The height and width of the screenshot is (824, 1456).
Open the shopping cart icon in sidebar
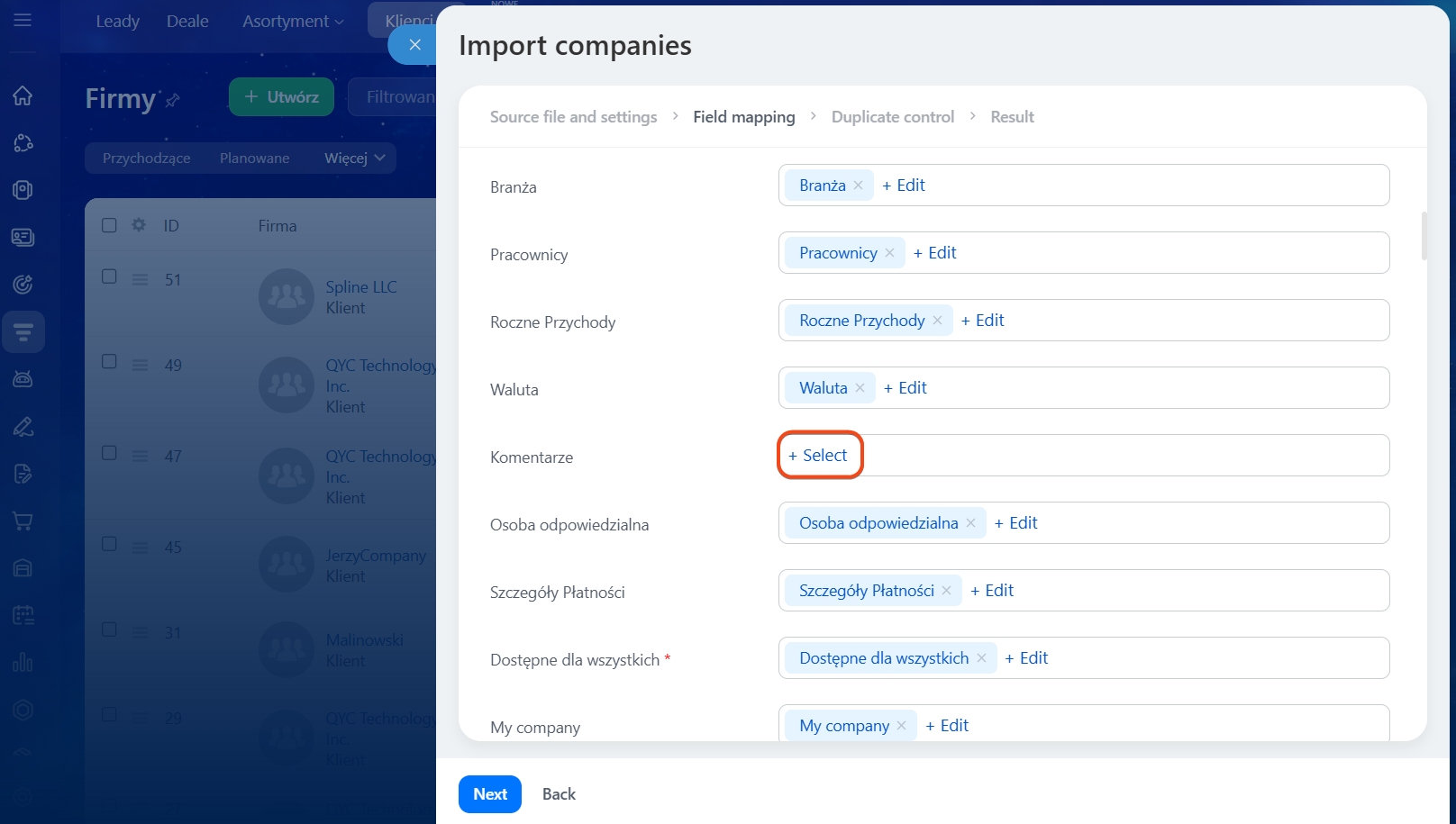[23, 521]
